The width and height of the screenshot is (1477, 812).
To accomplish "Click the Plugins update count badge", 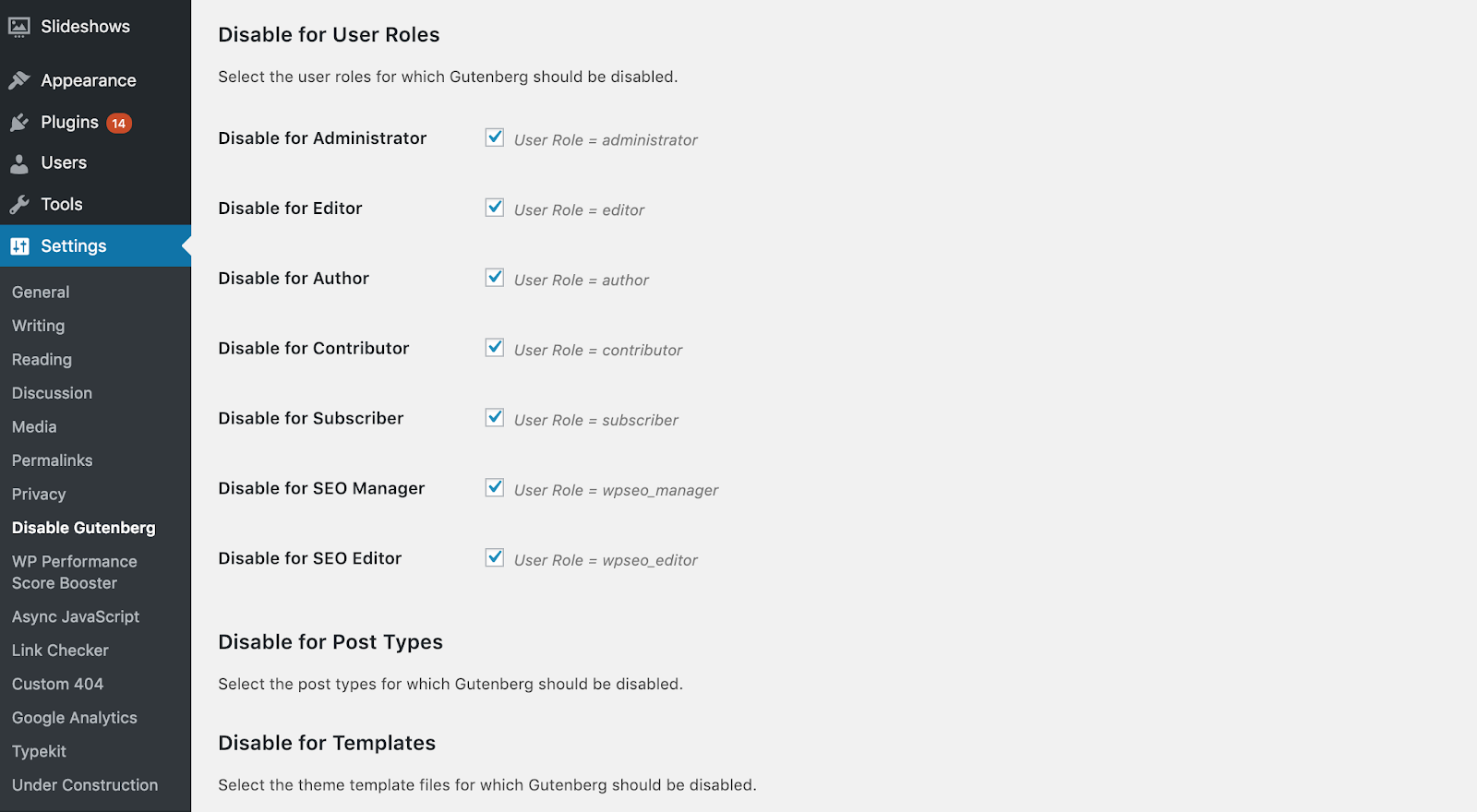I will click(x=119, y=123).
